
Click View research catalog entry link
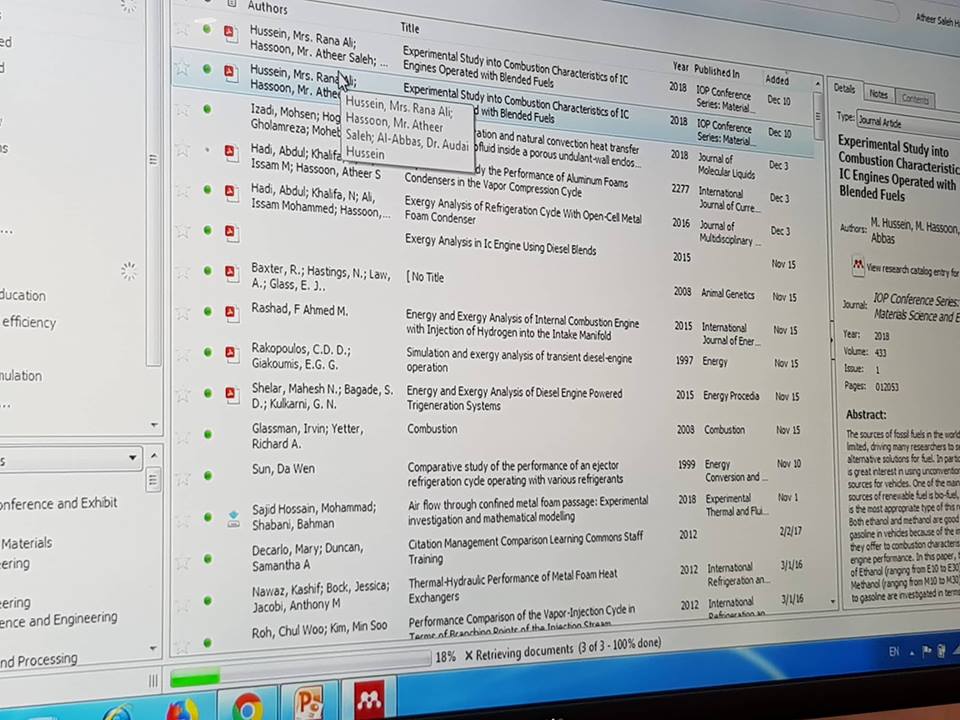pyautogui.click(x=912, y=270)
